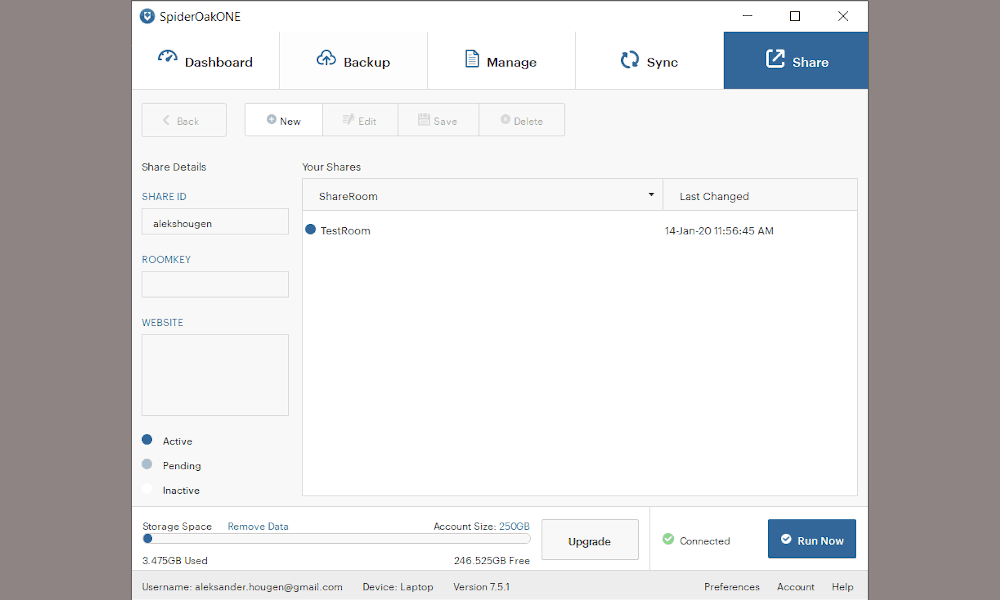Click the Connected status text
Screen dimensions: 1000x600
click(705, 541)
